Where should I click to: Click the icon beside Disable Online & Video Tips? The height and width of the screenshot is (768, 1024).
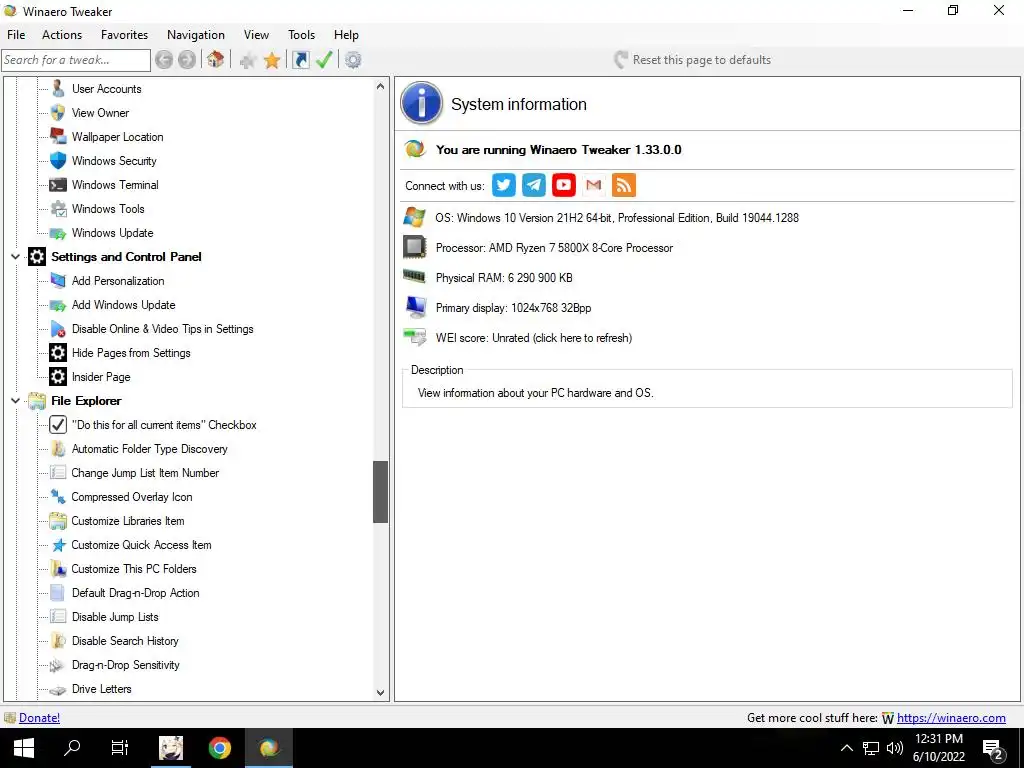58,328
